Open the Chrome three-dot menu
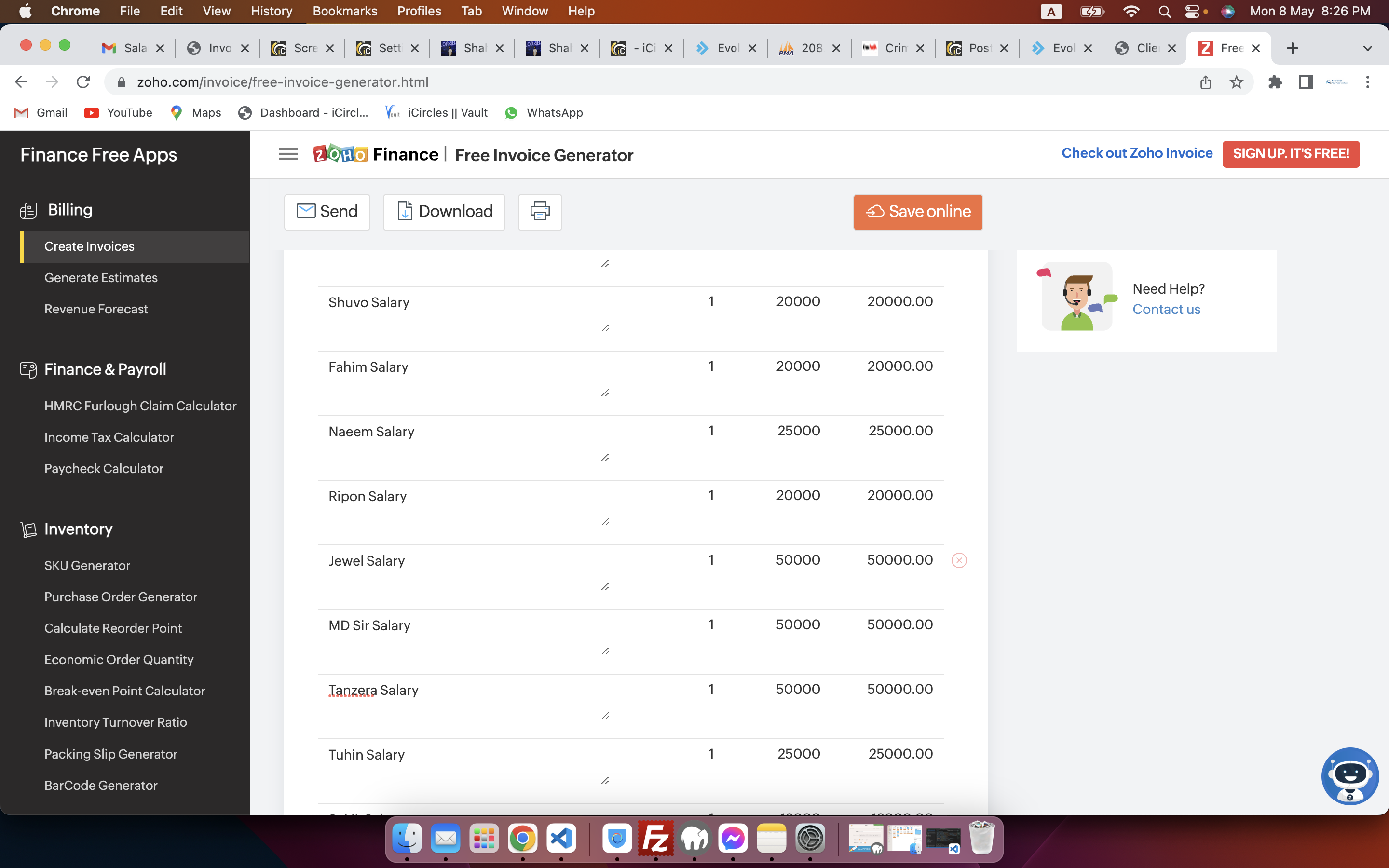The image size is (1389, 868). [1368, 82]
